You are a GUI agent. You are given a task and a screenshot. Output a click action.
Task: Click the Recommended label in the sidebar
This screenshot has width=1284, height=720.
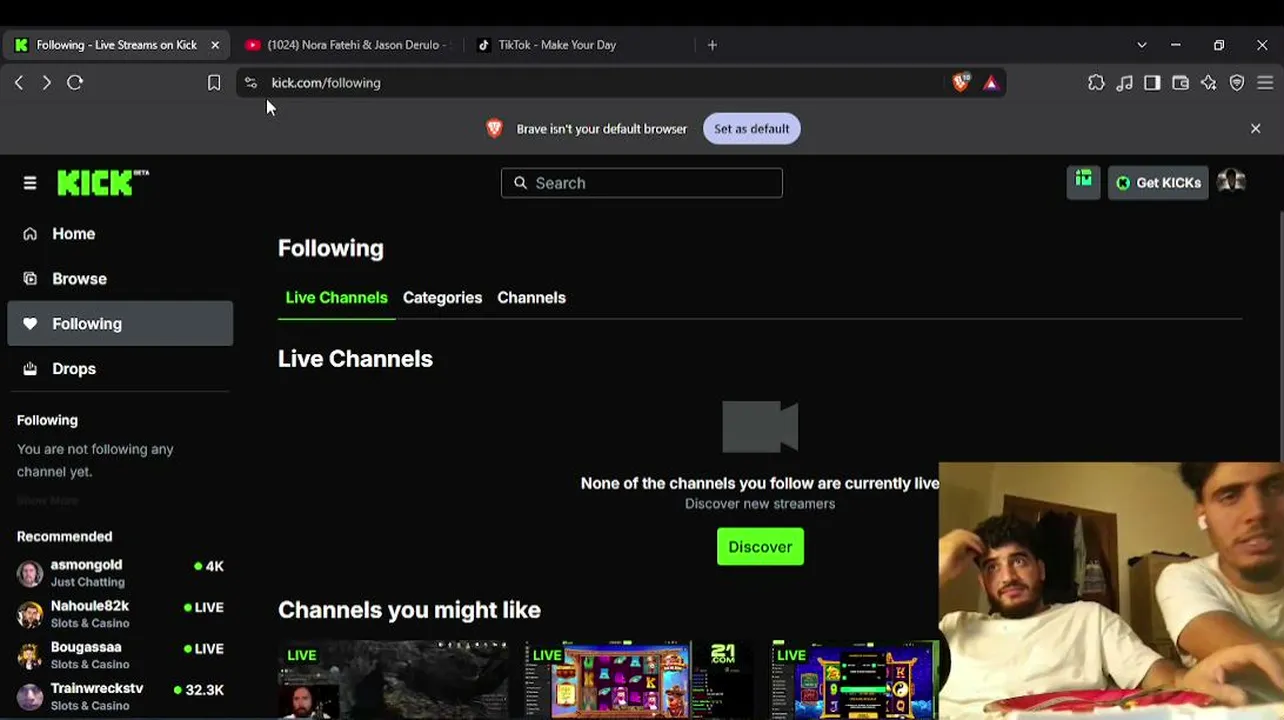(64, 537)
